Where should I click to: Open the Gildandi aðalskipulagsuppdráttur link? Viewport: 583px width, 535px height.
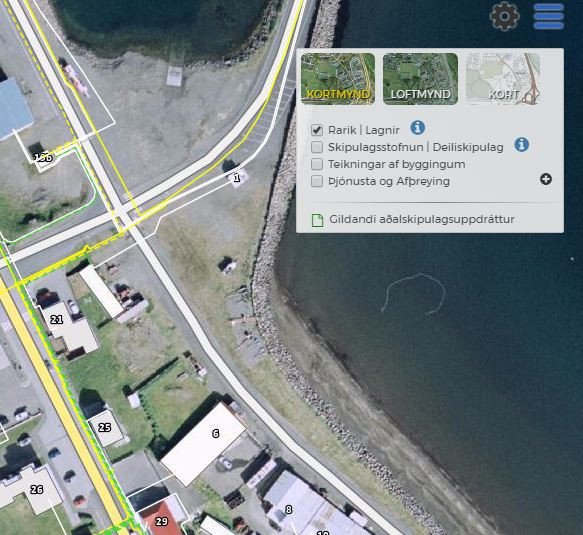422,219
